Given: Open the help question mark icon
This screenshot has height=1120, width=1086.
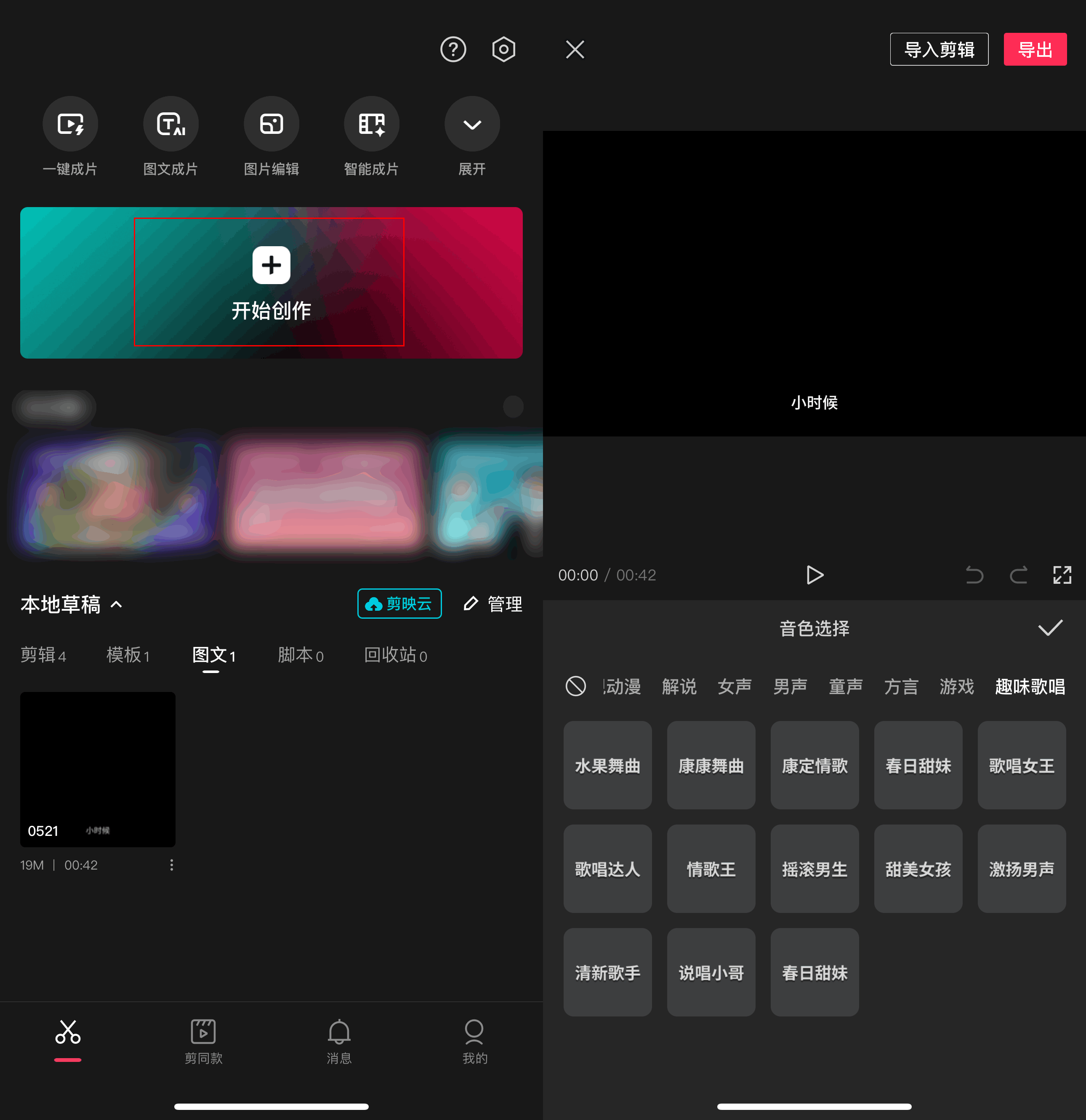Looking at the screenshot, I should (x=452, y=49).
